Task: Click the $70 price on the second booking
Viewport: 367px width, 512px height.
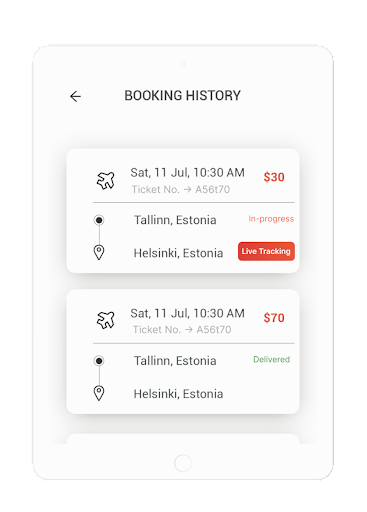Action: [274, 318]
